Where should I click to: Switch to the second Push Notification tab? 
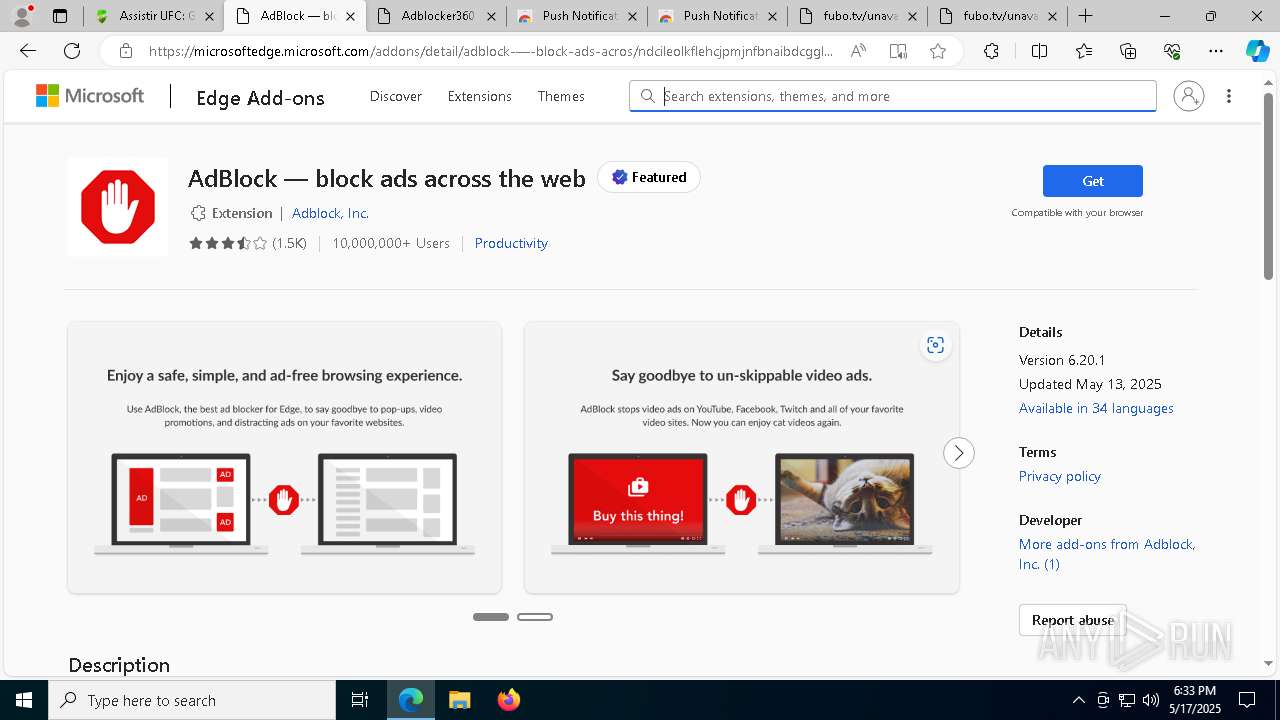click(717, 16)
